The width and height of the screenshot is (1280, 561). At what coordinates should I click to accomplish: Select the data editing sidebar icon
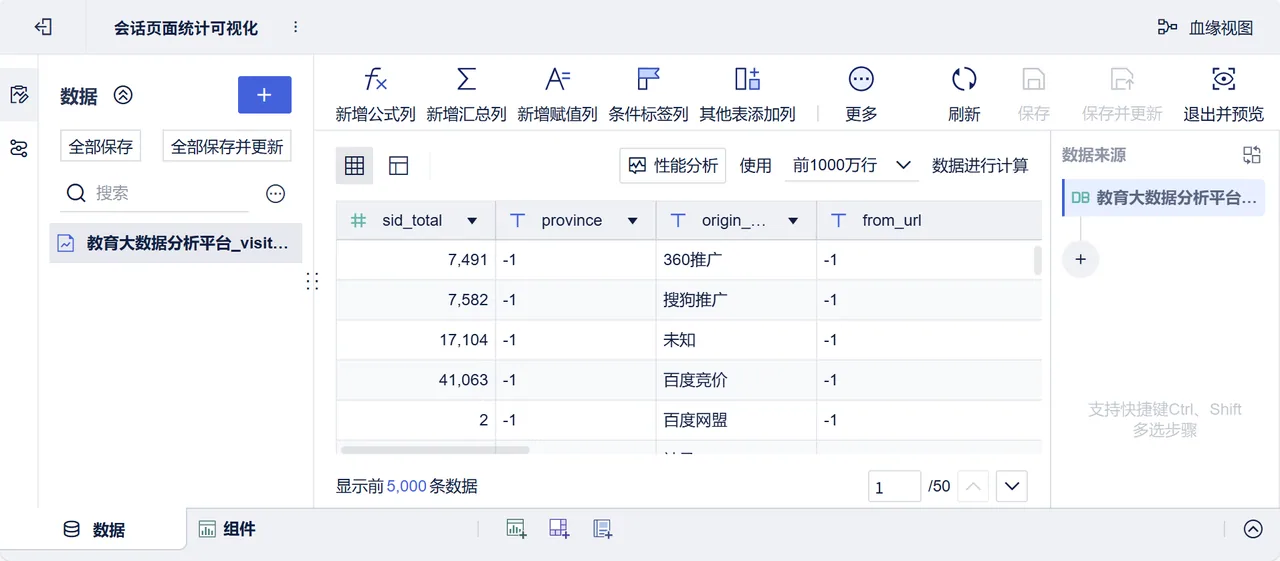[19, 95]
